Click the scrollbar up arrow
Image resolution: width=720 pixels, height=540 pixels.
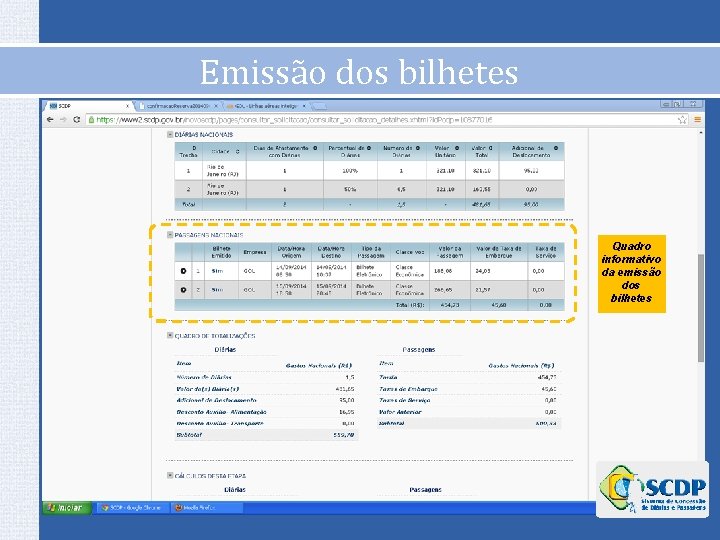701,133
